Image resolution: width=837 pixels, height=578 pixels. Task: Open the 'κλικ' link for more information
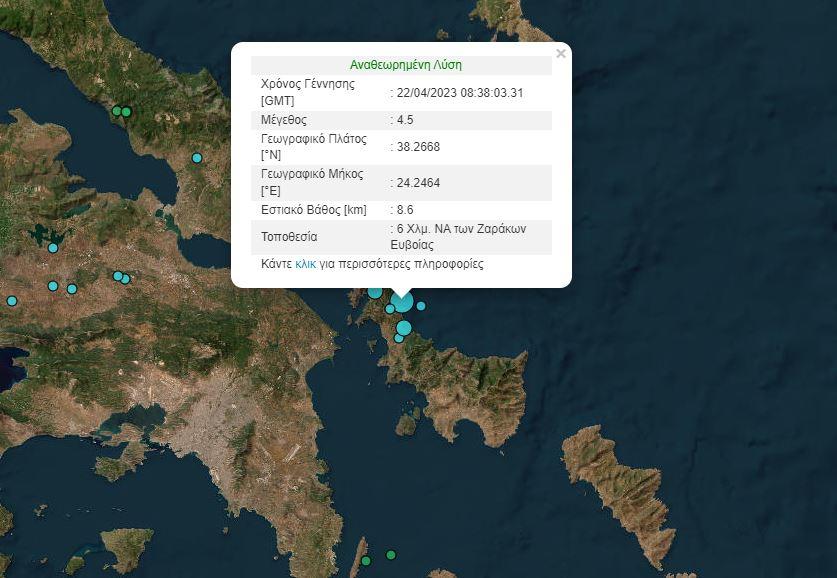305,265
